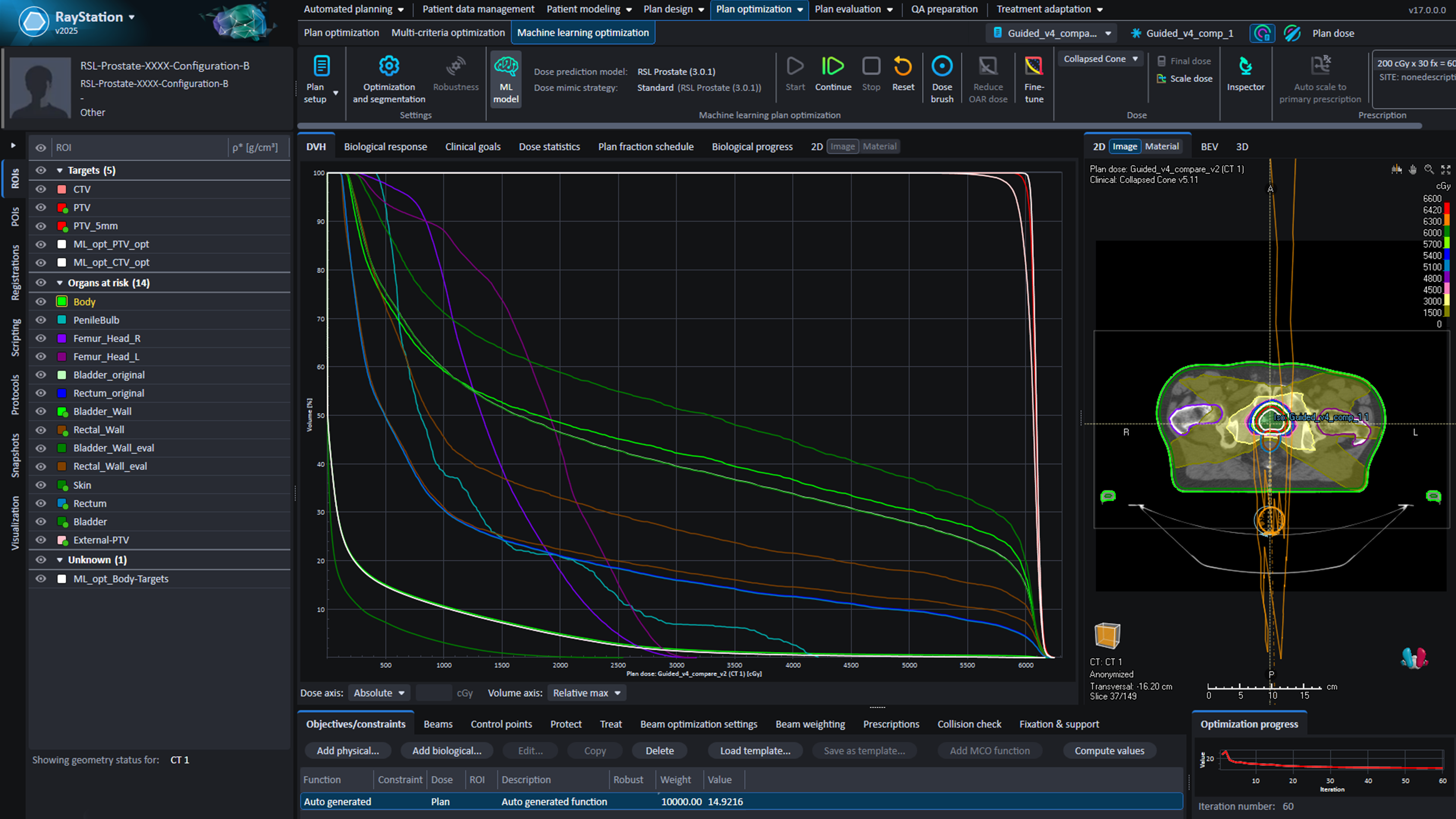Toggle the CTV eye icon
The width and height of the screenshot is (1456, 819).
[40, 189]
